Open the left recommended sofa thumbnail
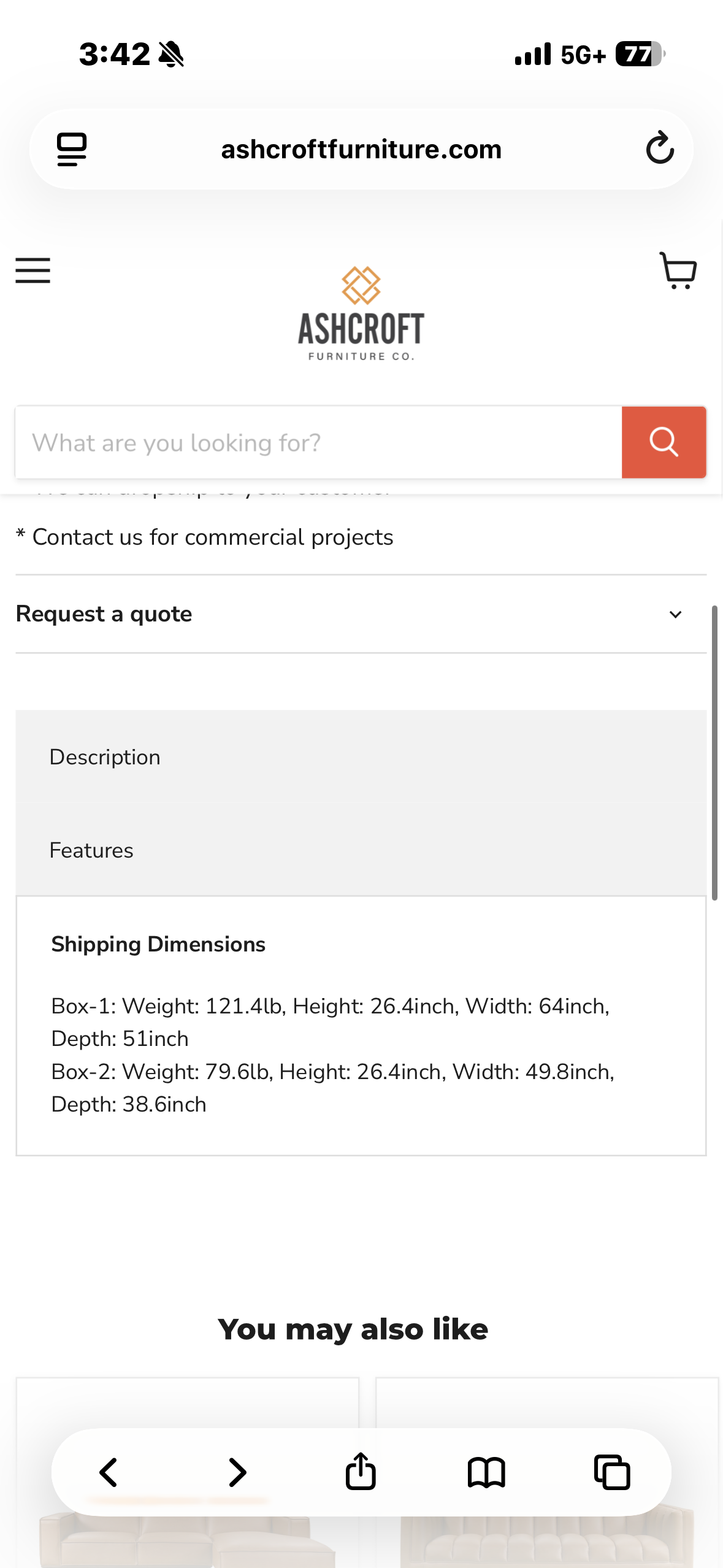The height and width of the screenshot is (1568, 723). click(x=188, y=1472)
